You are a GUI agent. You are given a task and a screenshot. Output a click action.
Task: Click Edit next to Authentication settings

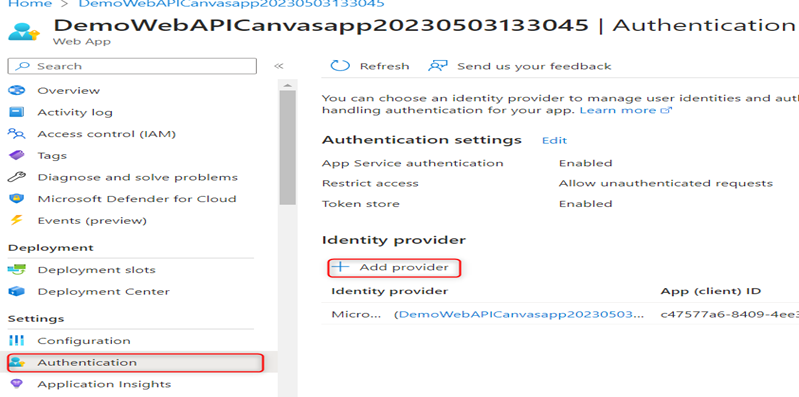point(554,141)
